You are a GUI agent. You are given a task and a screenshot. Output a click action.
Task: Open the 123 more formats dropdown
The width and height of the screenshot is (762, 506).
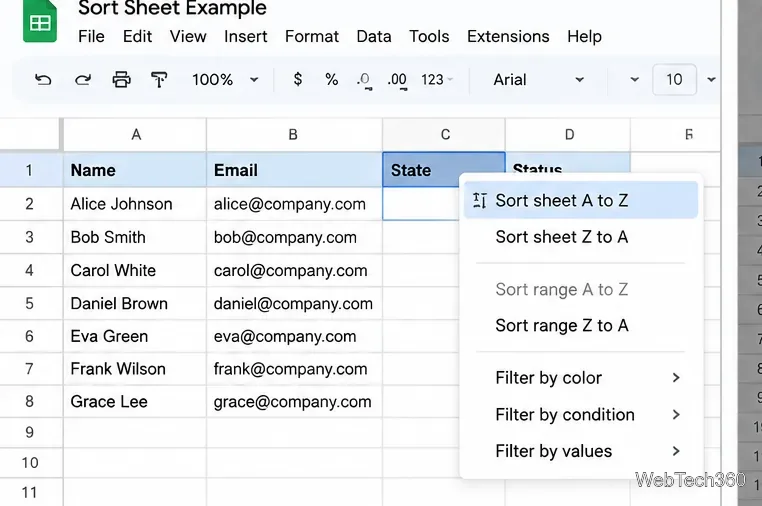436,80
